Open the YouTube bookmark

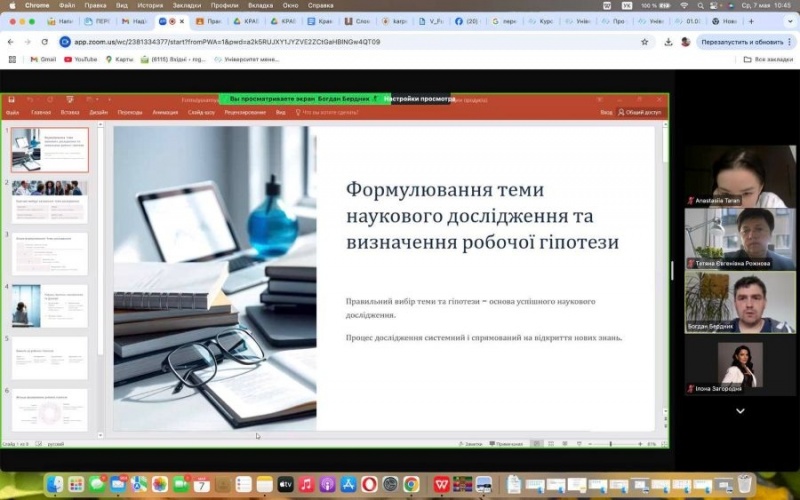point(80,59)
